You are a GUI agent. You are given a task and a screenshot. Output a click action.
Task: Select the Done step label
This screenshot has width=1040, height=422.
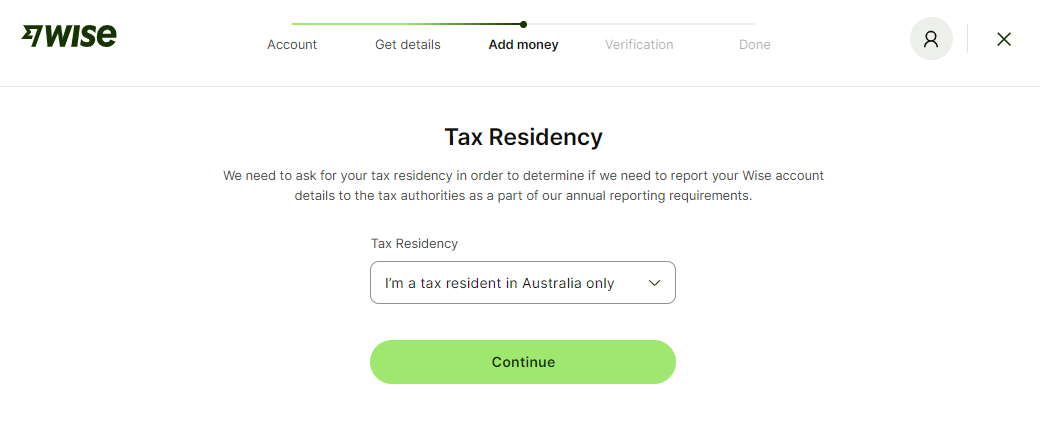pyautogui.click(x=754, y=44)
